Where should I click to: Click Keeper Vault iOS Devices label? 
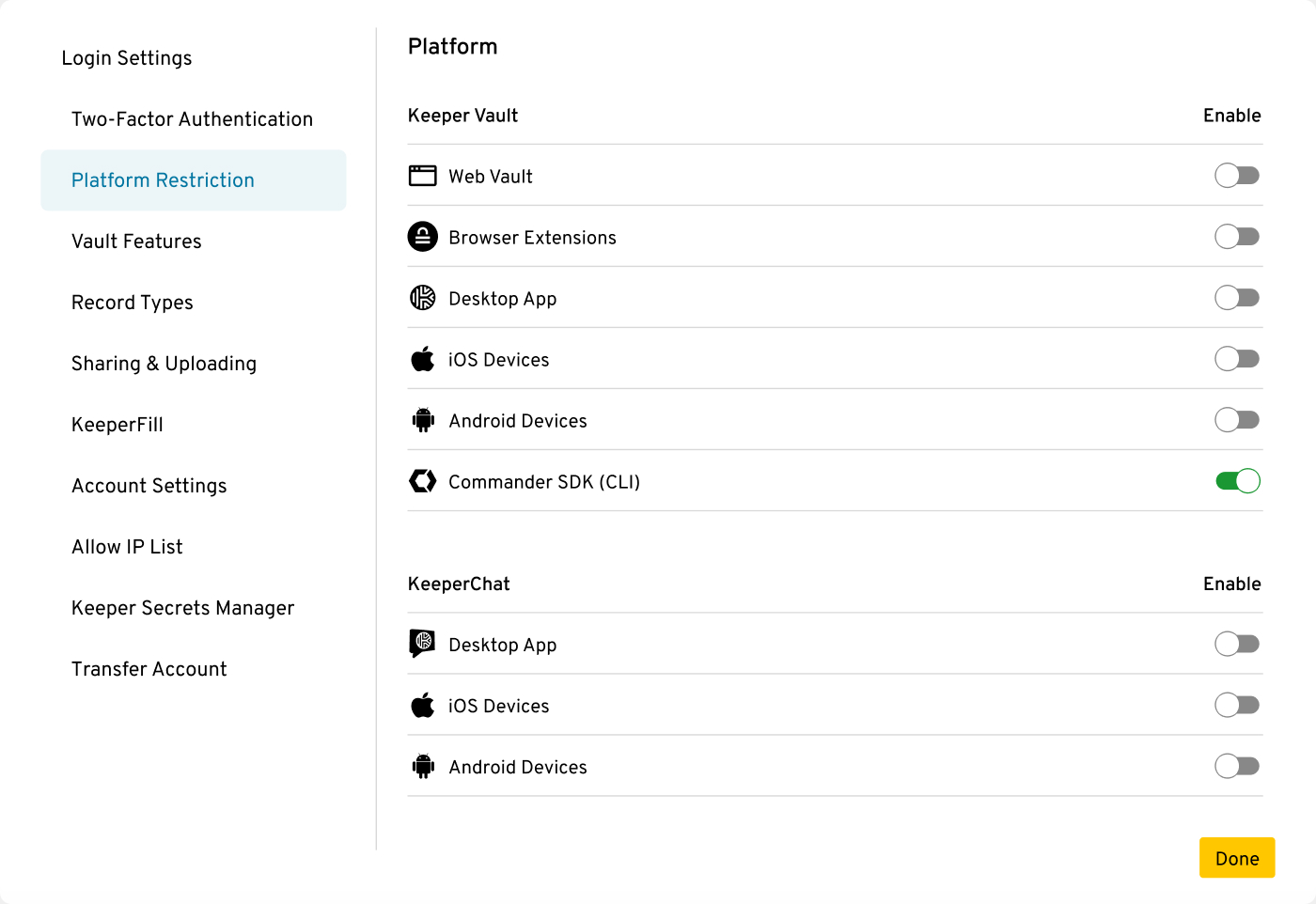coord(498,360)
